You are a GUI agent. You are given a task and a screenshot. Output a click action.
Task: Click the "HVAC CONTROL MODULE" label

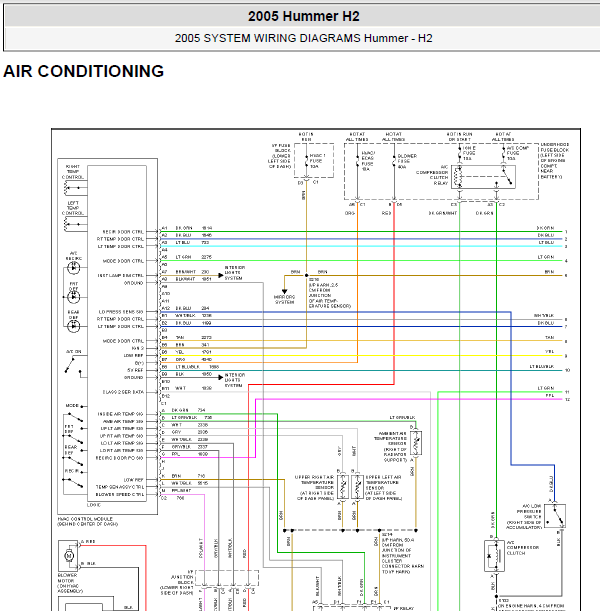point(85,519)
